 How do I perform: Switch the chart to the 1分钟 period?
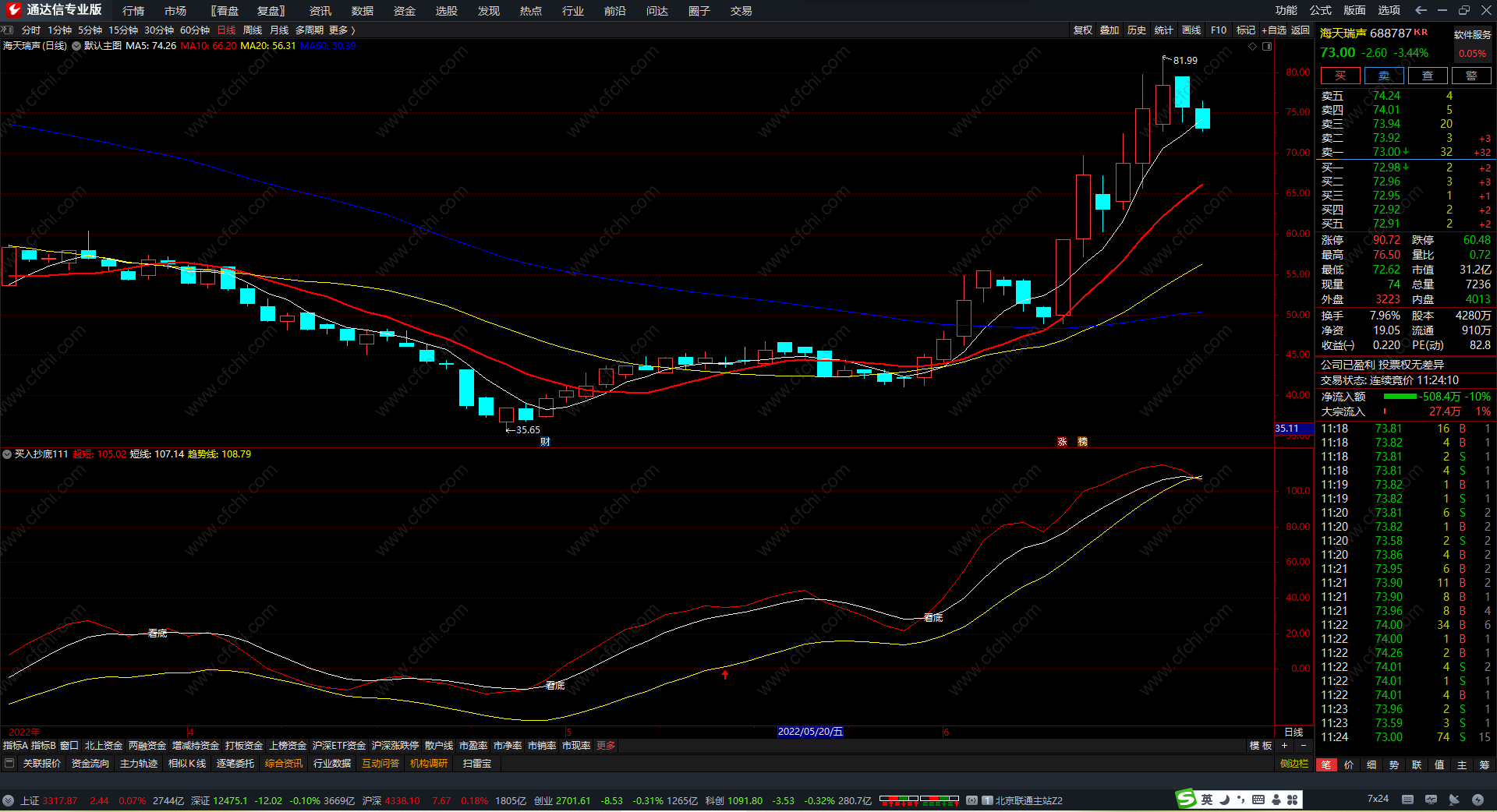59,30
